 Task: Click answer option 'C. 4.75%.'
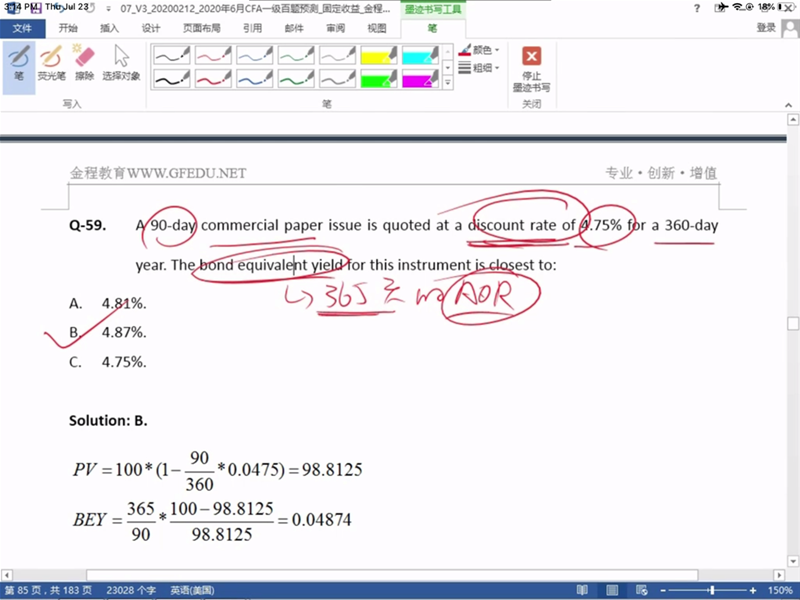[x=108, y=362]
